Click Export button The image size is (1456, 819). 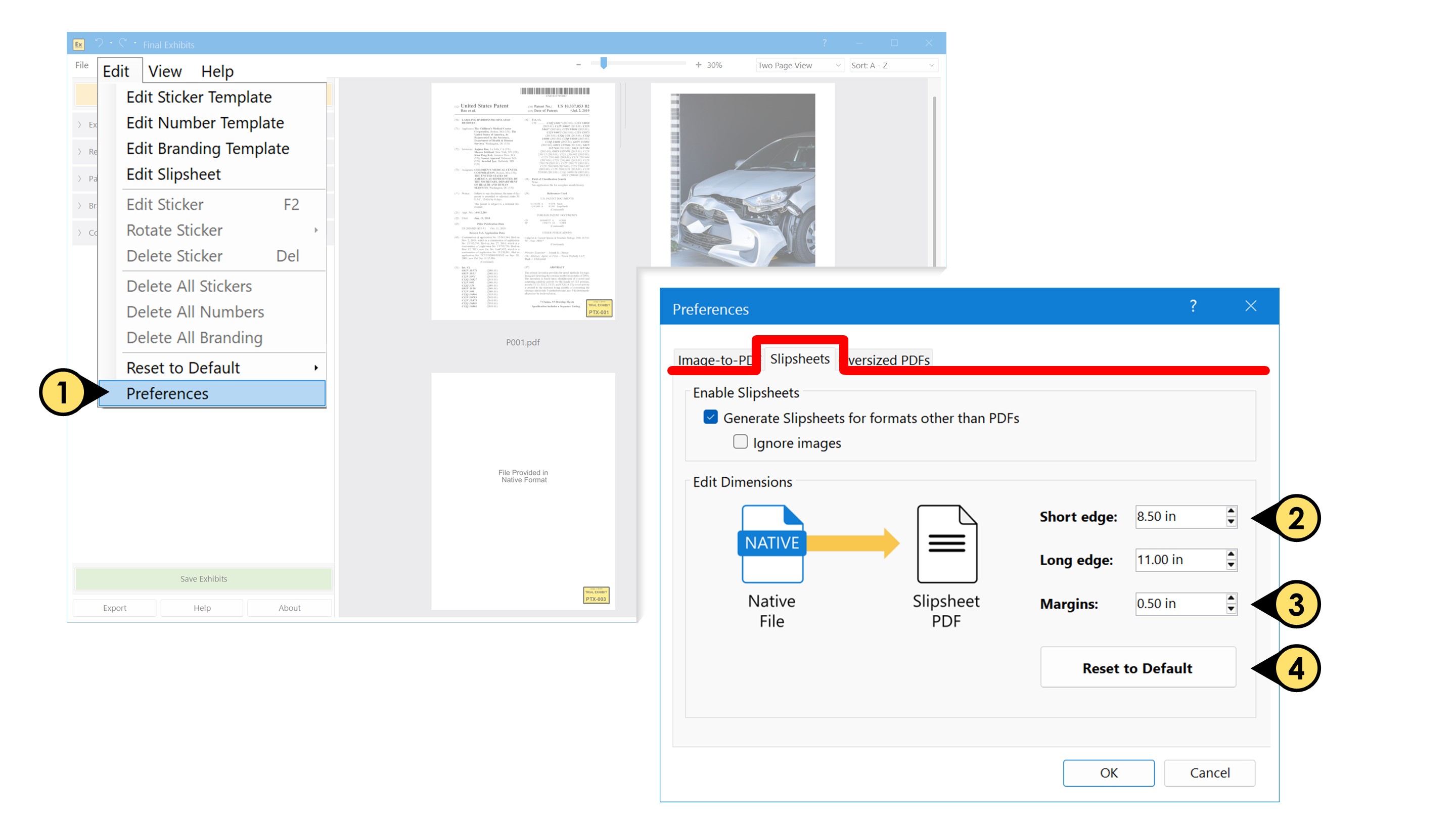pos(115,608)
